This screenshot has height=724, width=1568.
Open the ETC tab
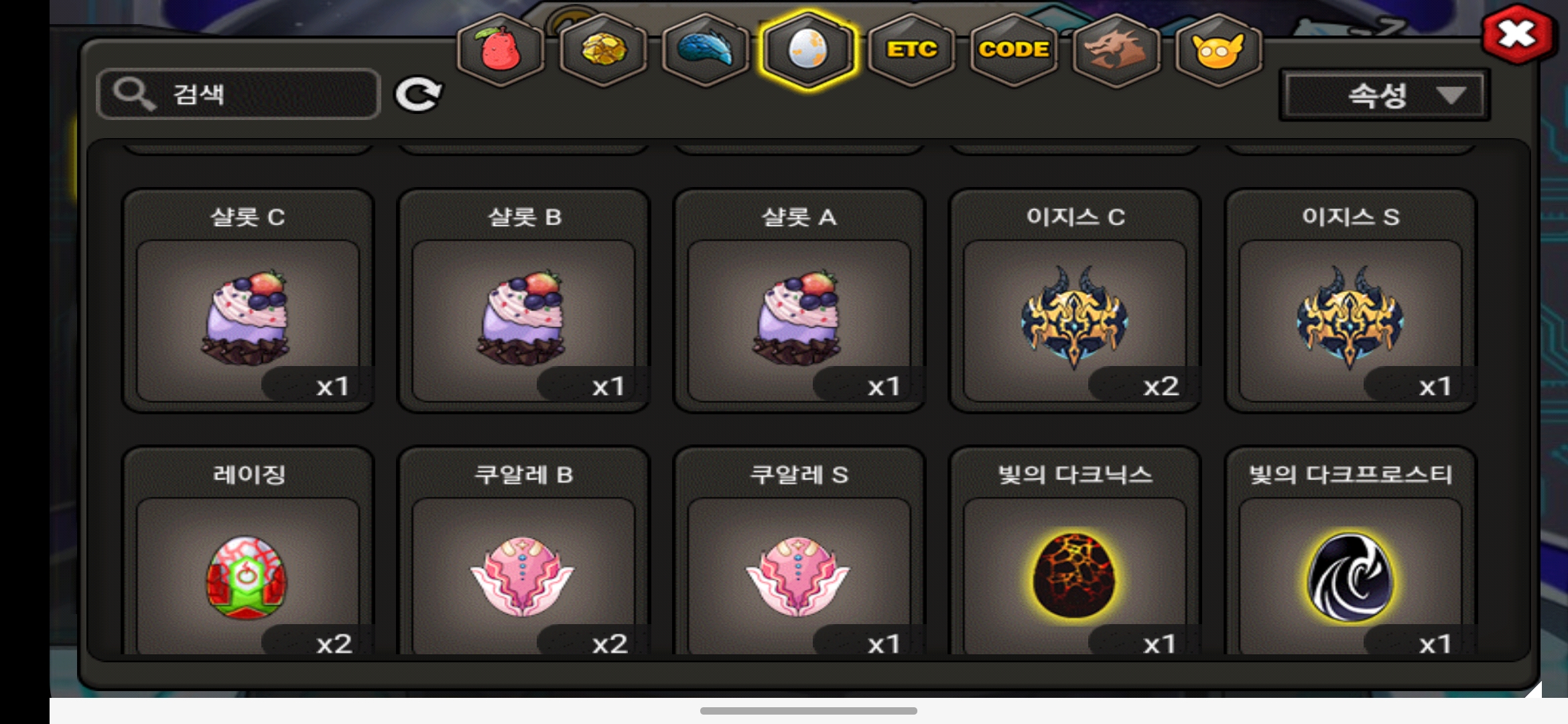[x=911, y=50]
